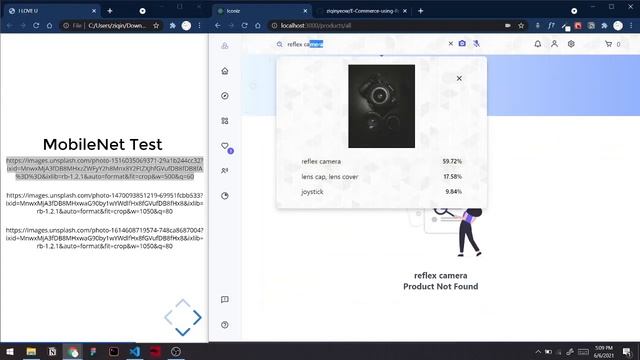Close the Iconiz tab
640x360 pixels.
305,11
